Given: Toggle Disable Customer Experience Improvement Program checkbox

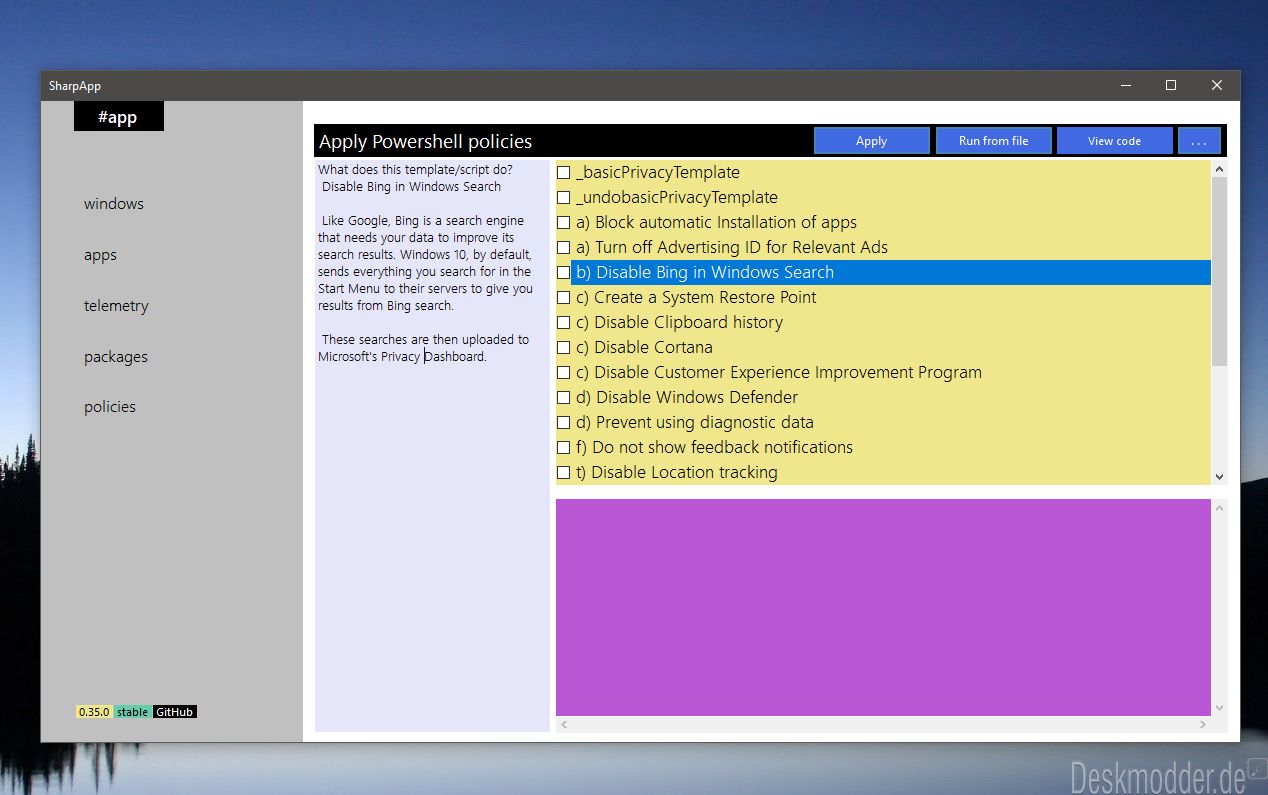Looking at the screenshot, I should [x=563, y=372].
